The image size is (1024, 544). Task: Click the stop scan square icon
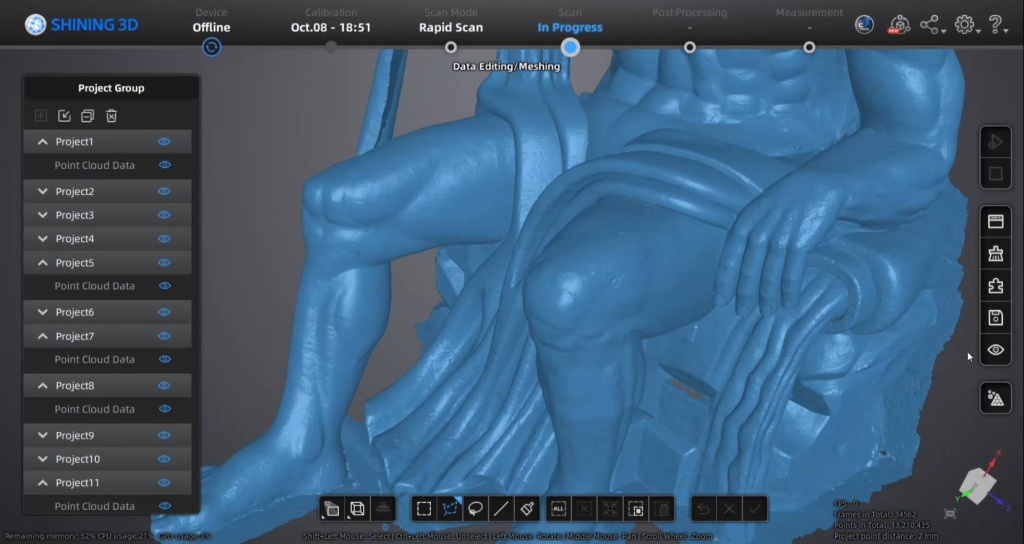995,174
